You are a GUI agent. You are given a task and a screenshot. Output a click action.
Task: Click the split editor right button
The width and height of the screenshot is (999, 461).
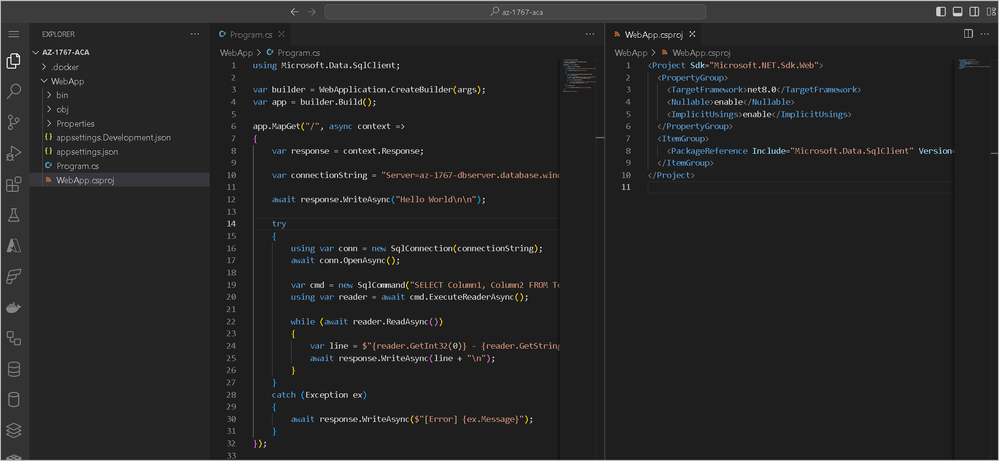[968, 34]
